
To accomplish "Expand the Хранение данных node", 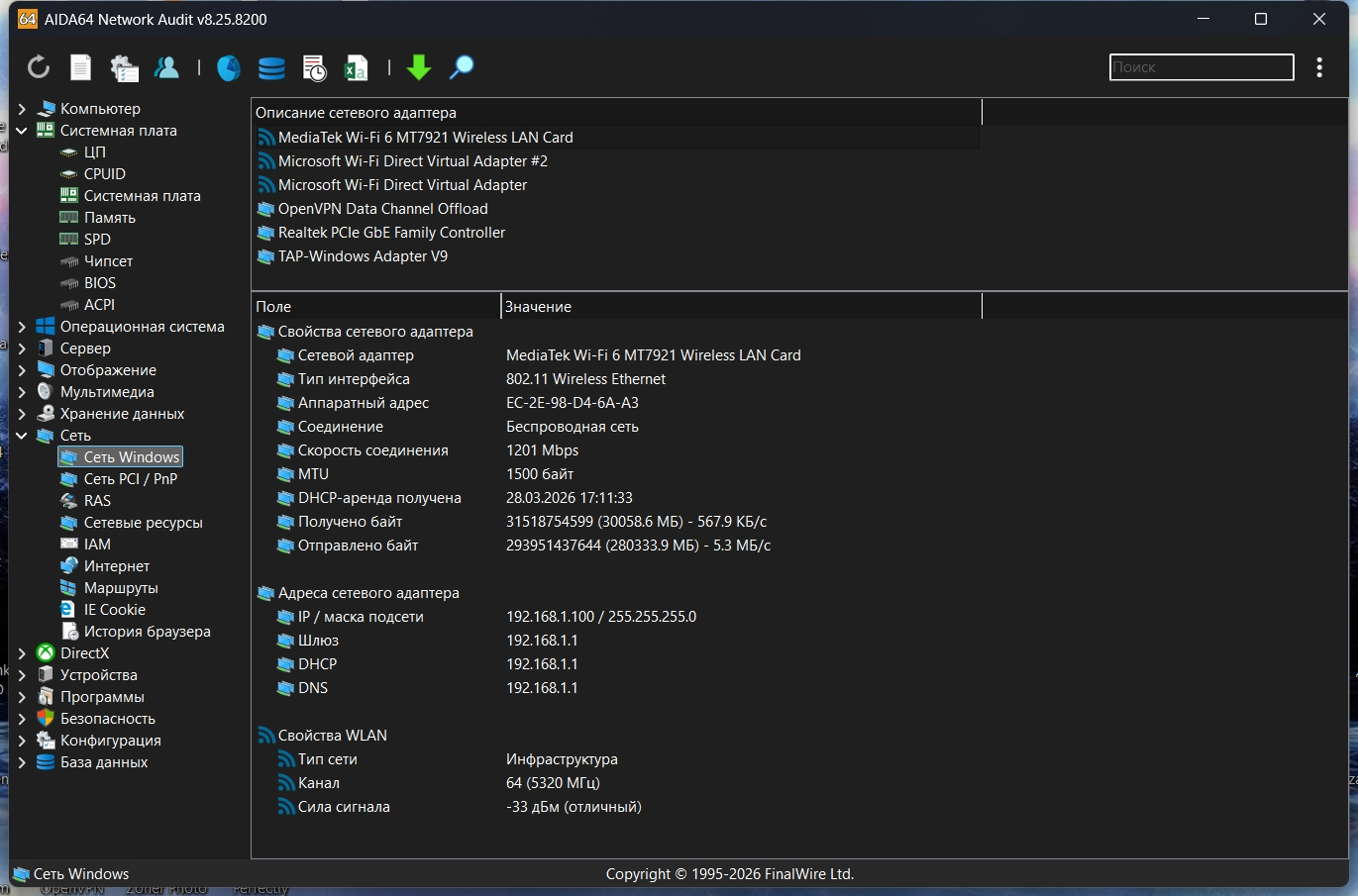I will 22,414.
